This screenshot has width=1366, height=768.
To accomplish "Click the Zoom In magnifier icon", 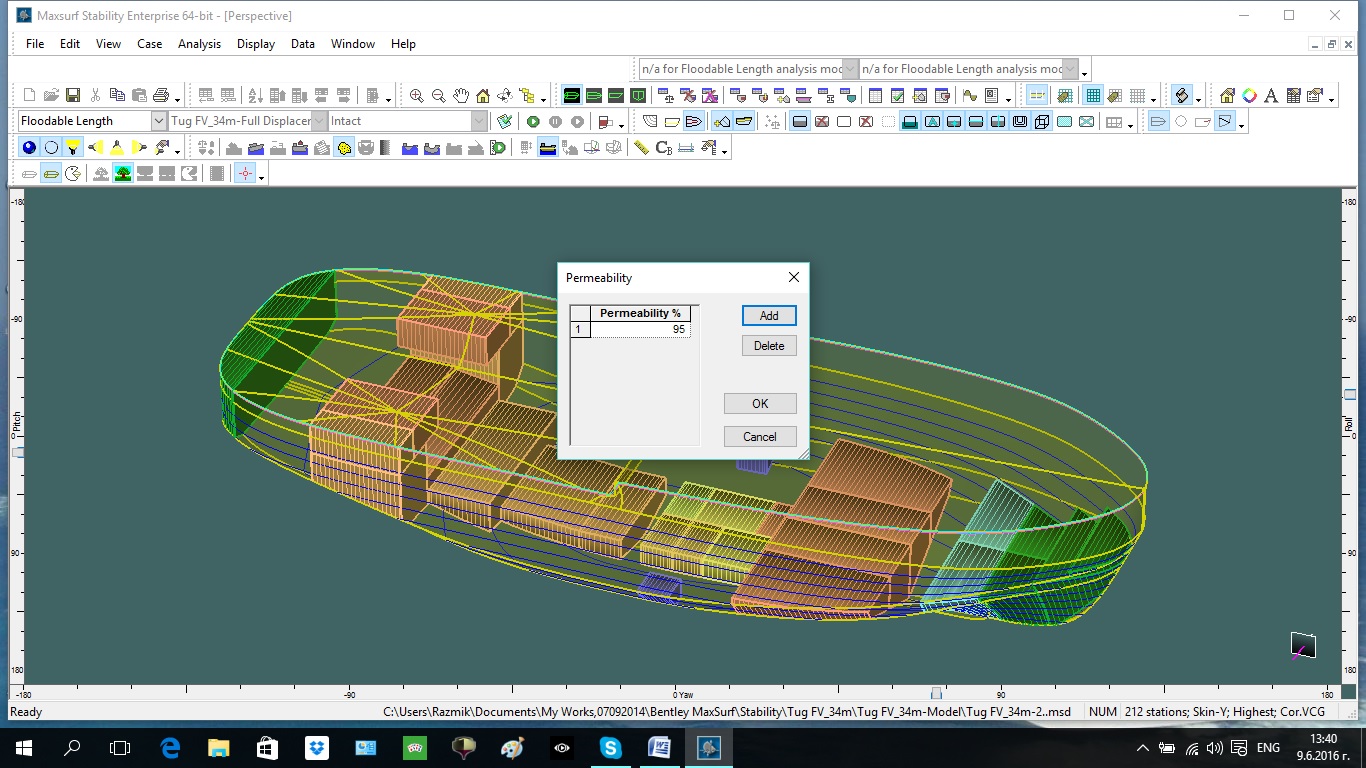I will click(x=417, y=96).
